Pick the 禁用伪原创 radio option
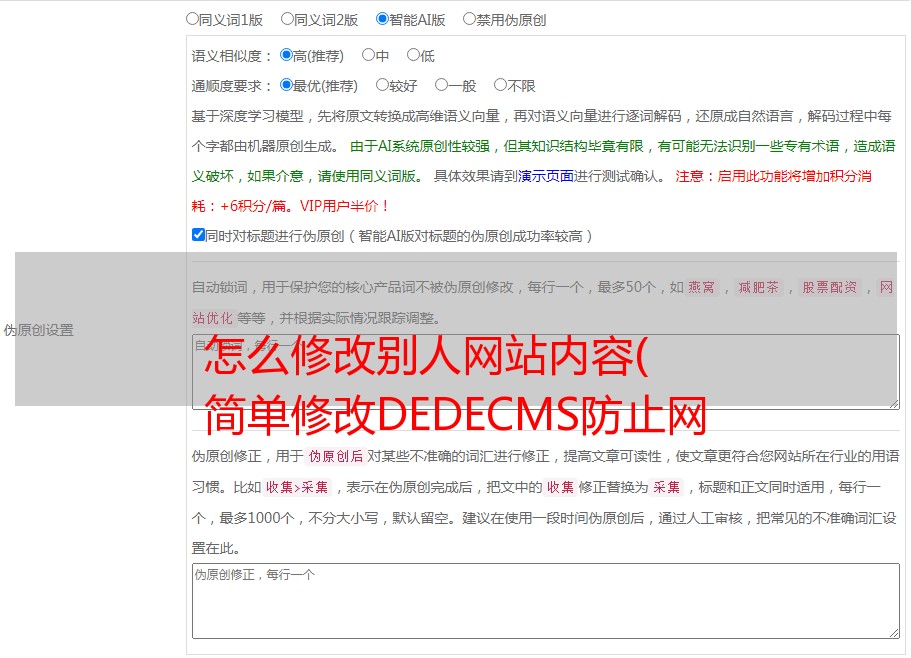911x658 pixels. [469, 19]
